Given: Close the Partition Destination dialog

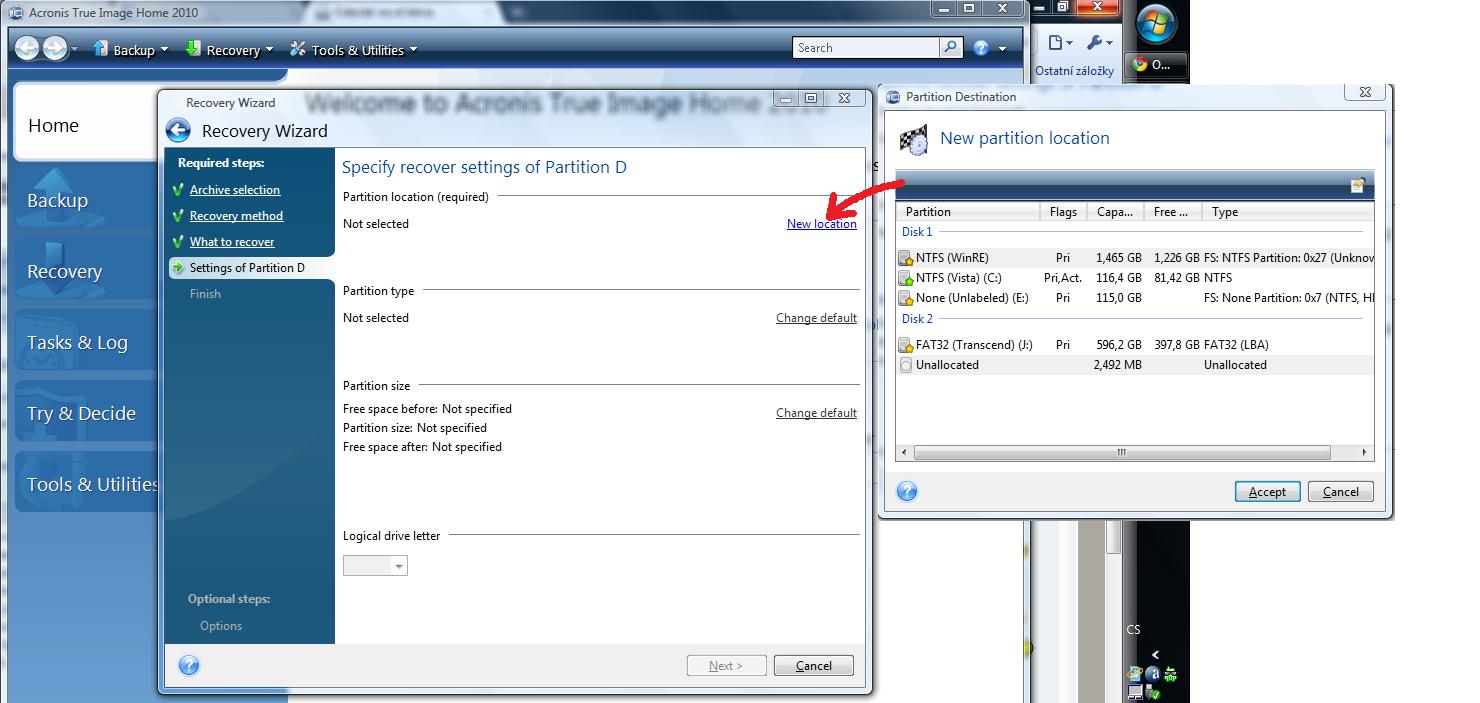Looking at the screenshot, I should click(x=1365, y=93).
